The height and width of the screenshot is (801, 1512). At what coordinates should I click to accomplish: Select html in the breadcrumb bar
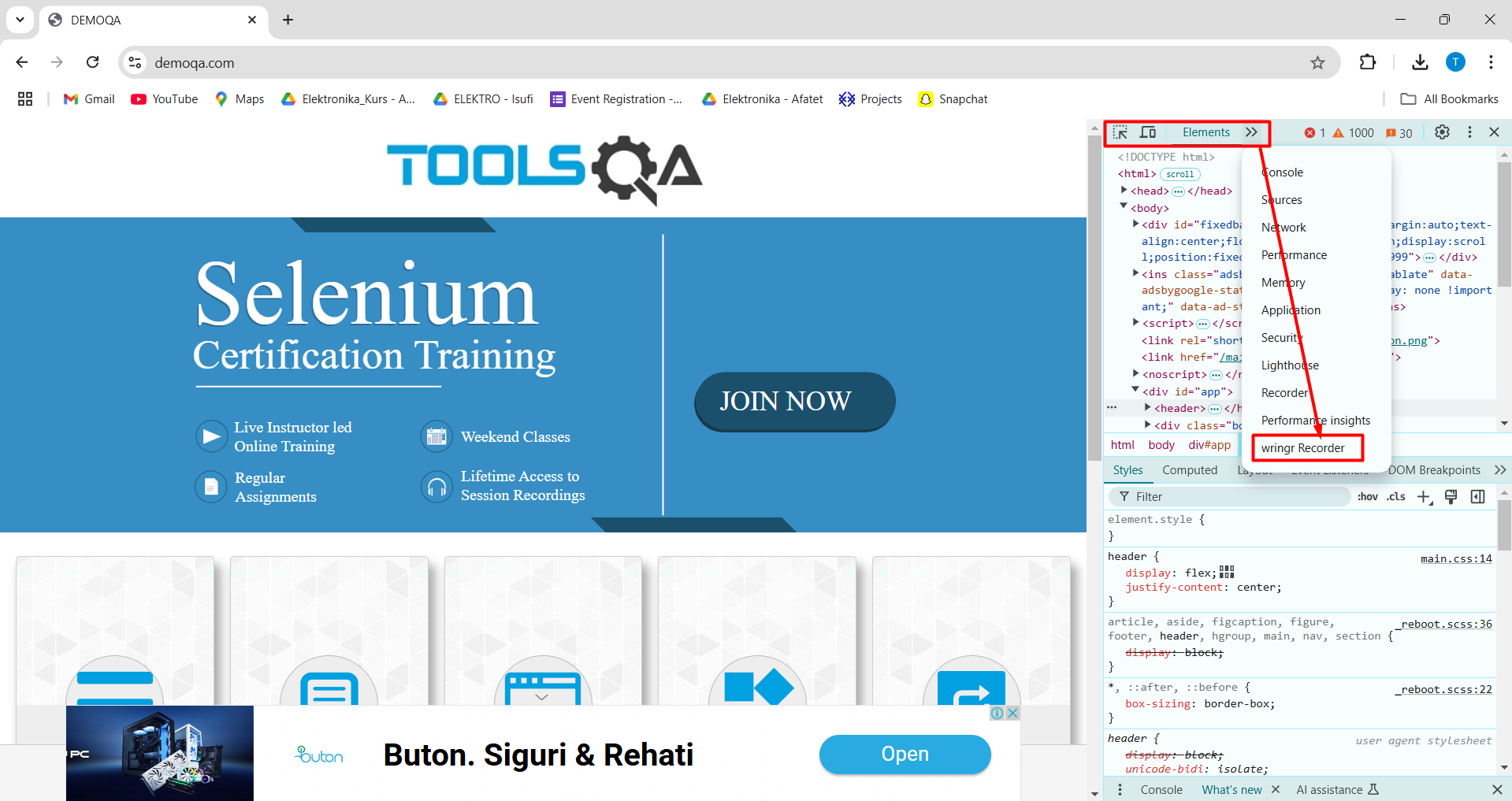(x=1122, y=445)
